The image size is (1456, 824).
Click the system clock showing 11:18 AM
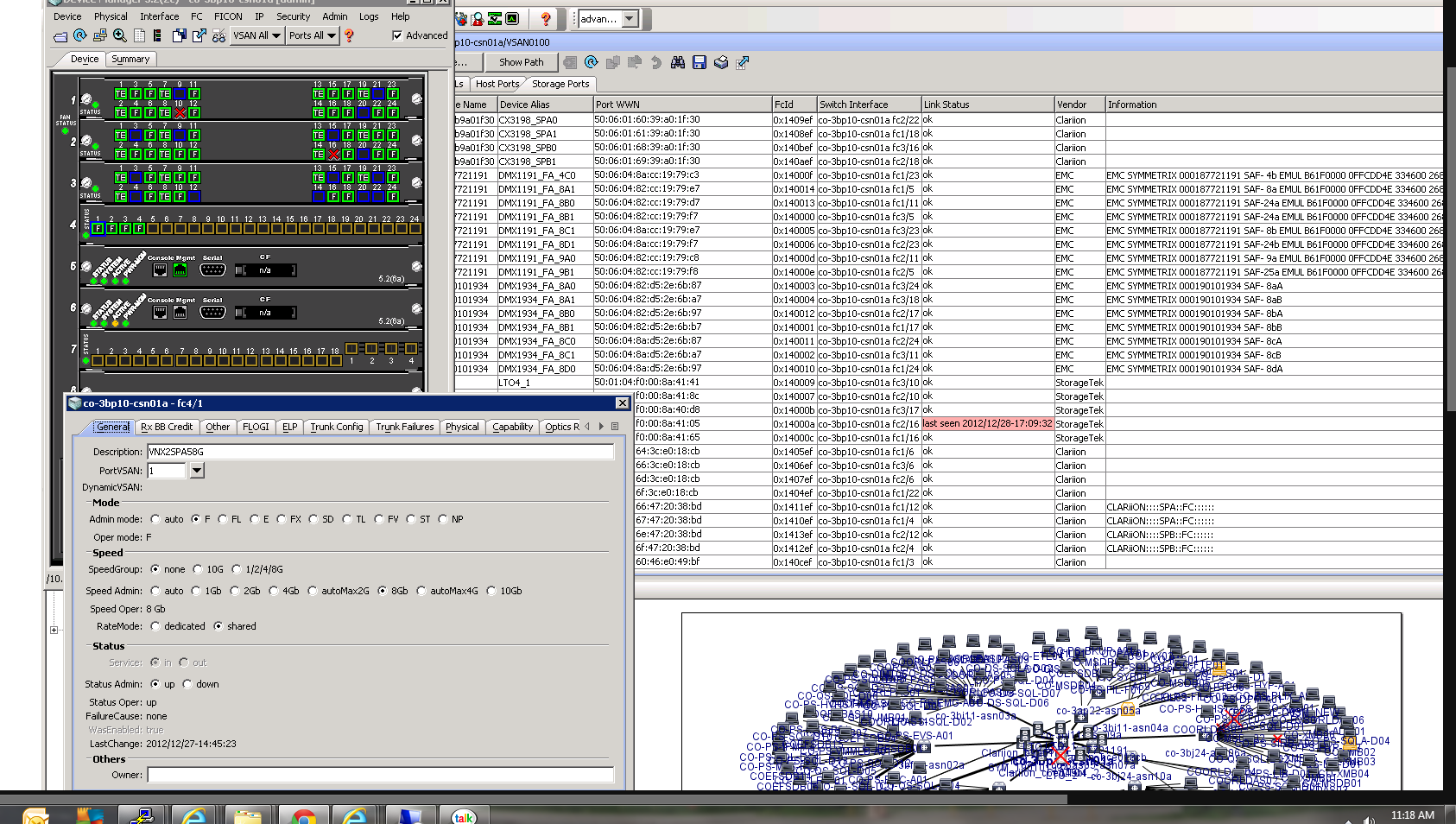pos(1412,814)
